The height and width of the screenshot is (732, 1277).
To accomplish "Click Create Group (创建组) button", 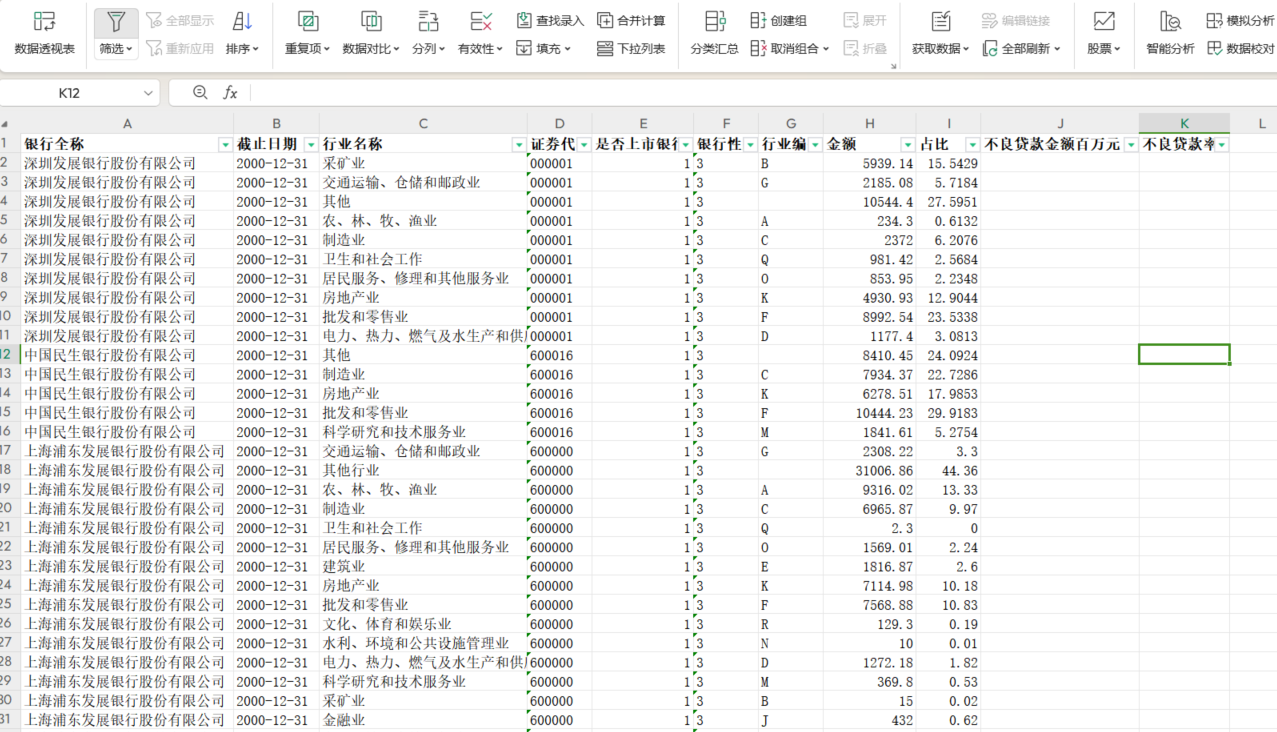I will point(779,20).
